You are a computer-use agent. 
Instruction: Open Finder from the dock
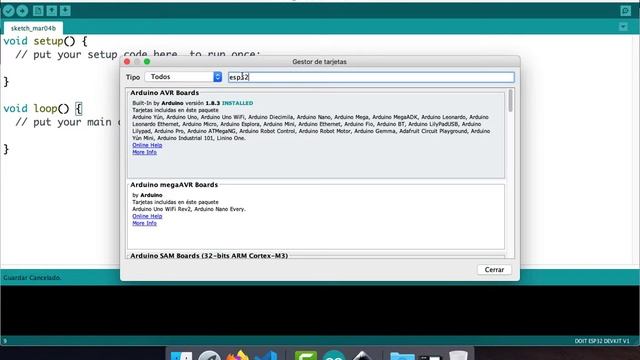pyautogui.click(x=181, y=355)
